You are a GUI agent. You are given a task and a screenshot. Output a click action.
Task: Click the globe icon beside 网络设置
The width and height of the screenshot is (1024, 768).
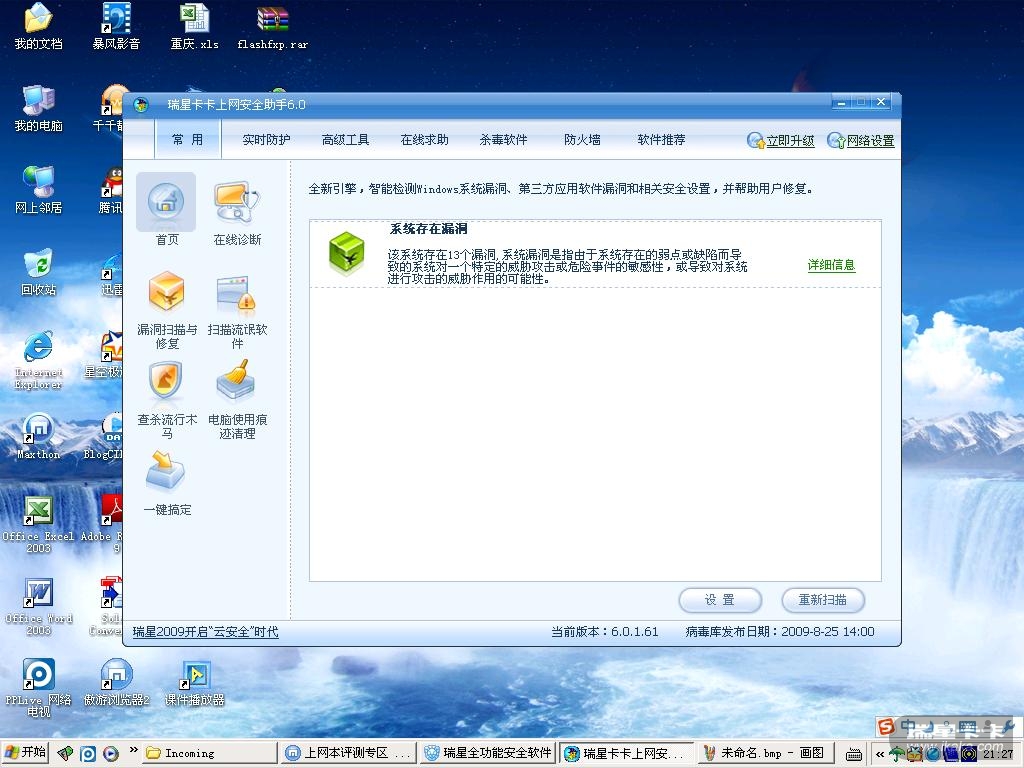click(836, 140)
